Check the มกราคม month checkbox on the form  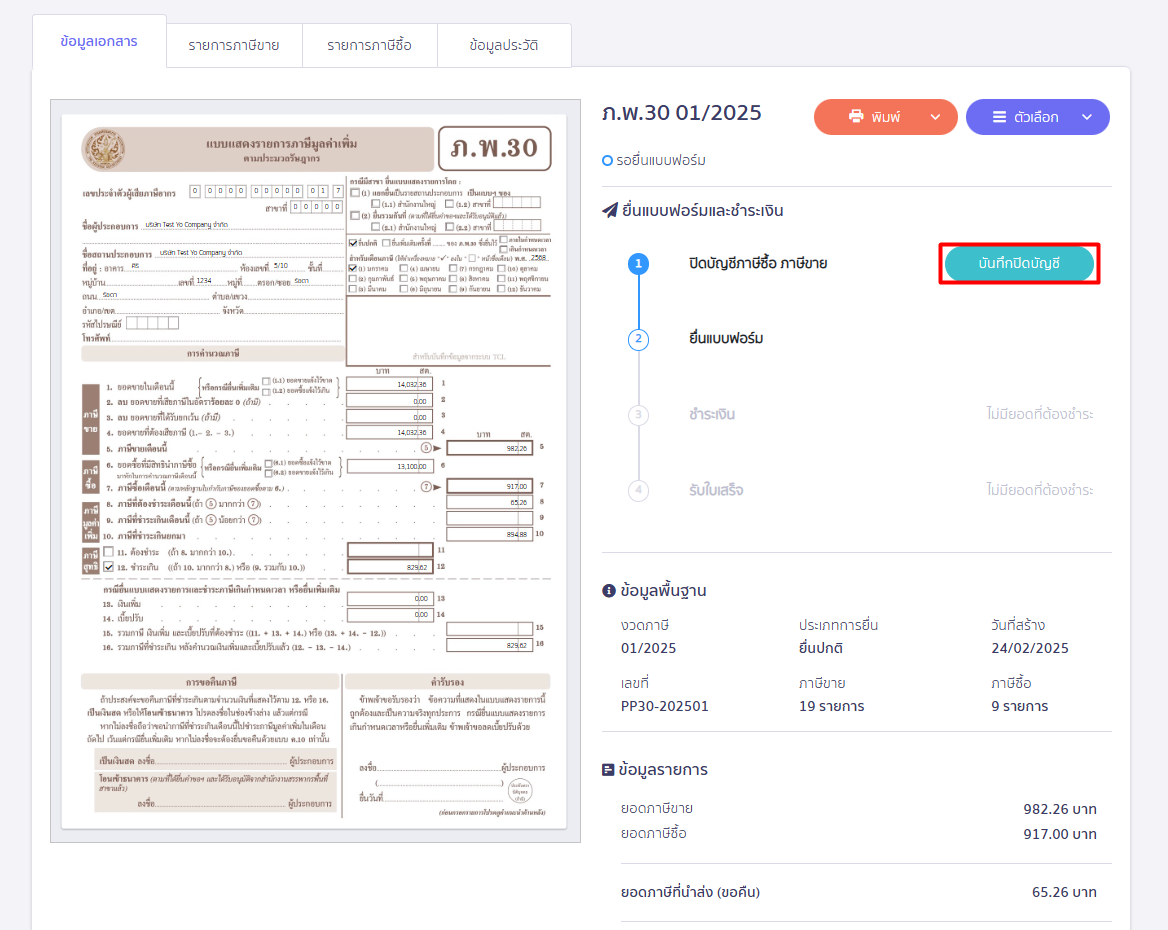352,269
